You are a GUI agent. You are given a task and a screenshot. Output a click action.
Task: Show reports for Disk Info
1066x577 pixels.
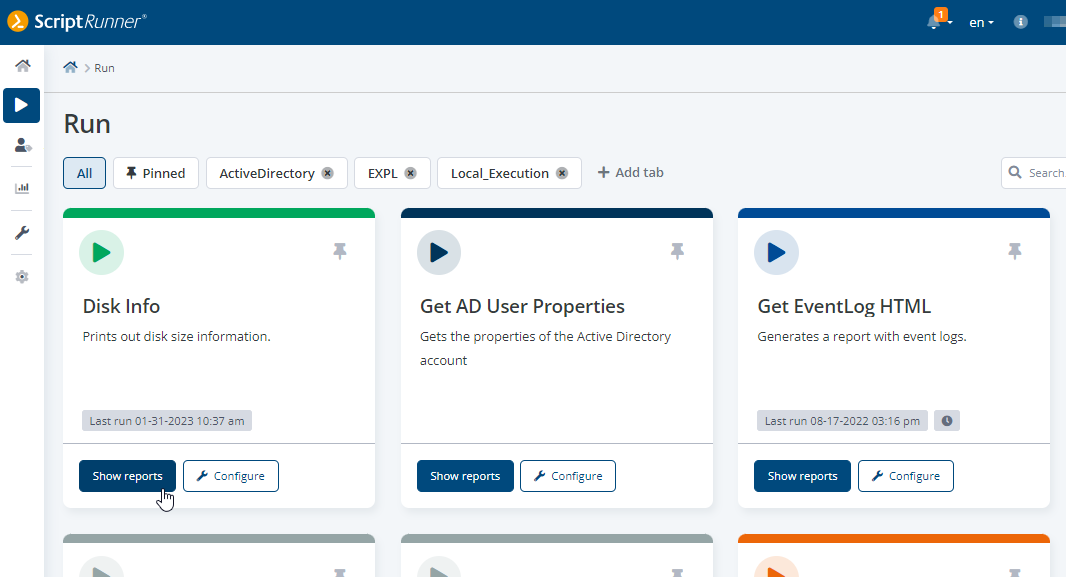tap(127, 476)
